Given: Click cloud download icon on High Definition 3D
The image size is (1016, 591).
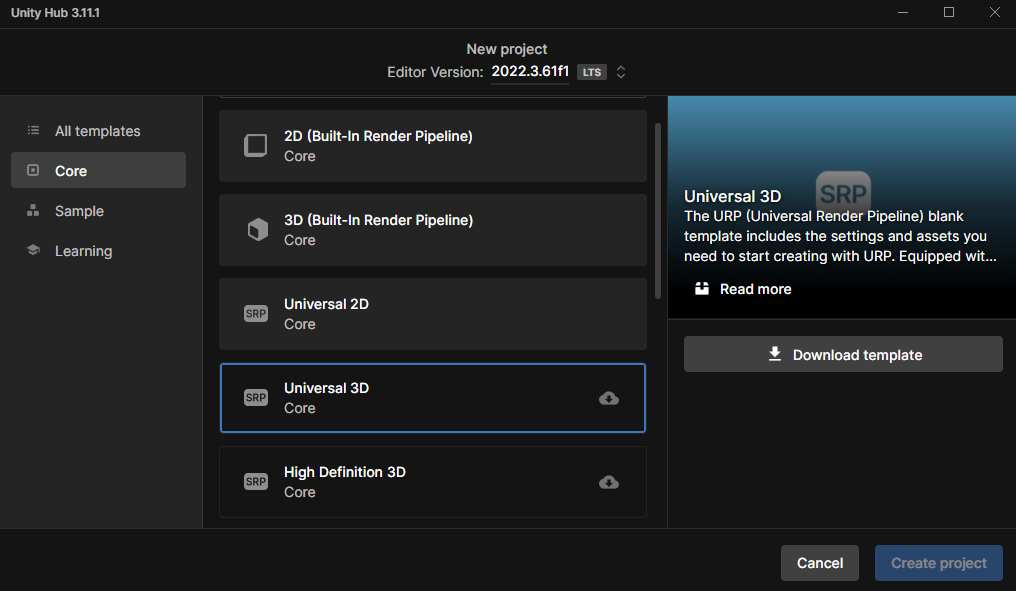Looking at the screenshot, I should tap(608, 482).
